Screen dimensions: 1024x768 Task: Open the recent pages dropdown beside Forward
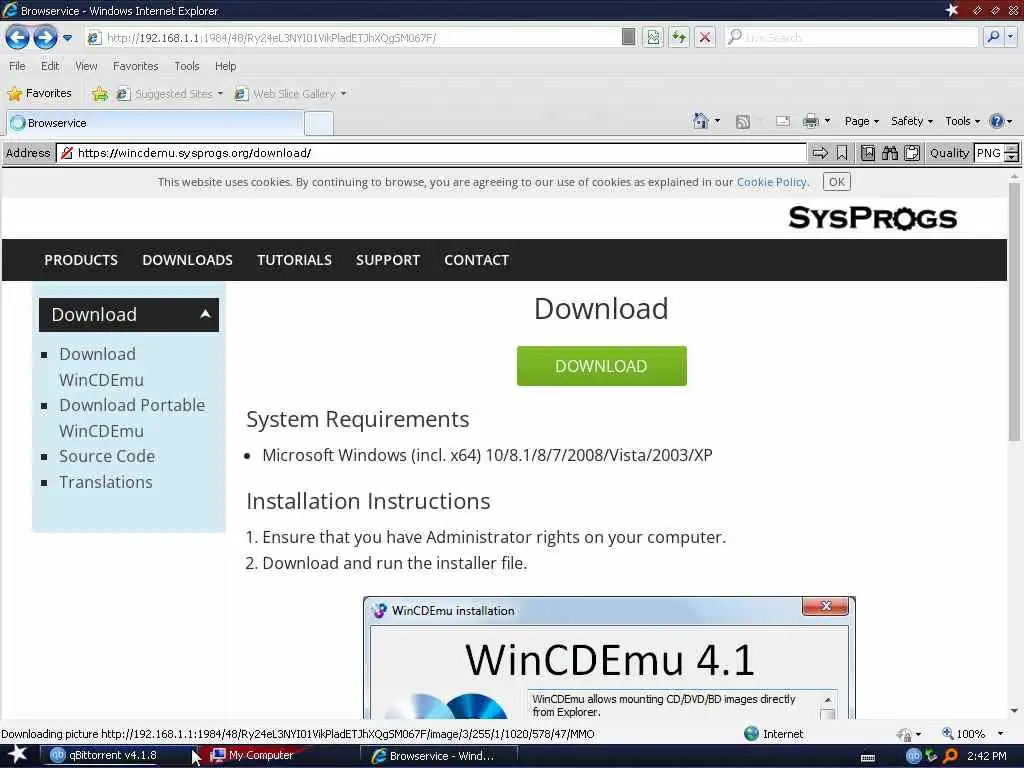(67, 38)
